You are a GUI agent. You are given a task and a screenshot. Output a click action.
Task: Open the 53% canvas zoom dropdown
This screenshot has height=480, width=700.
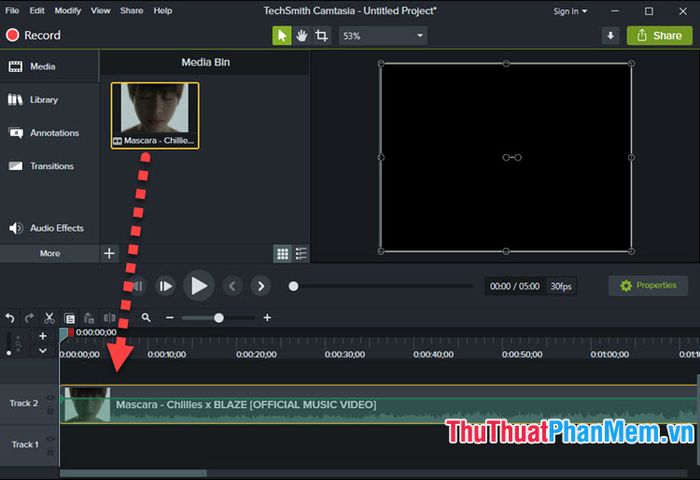[x=383, y=36]
